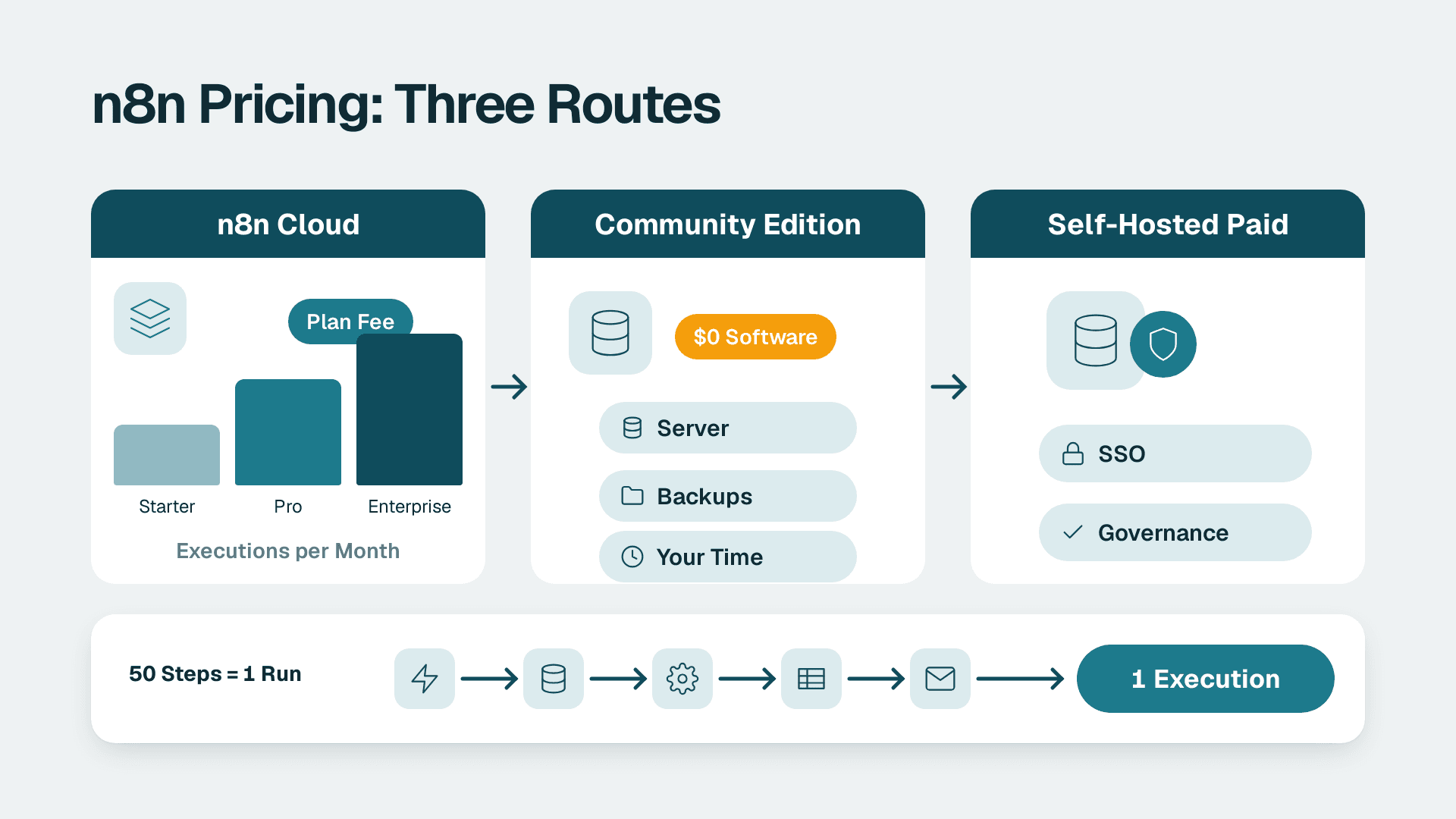This screenshot has width=1456, height=819.
Task: Click the database icon in Self-Hosted Paid card
Action: (x=1096, y=340)
